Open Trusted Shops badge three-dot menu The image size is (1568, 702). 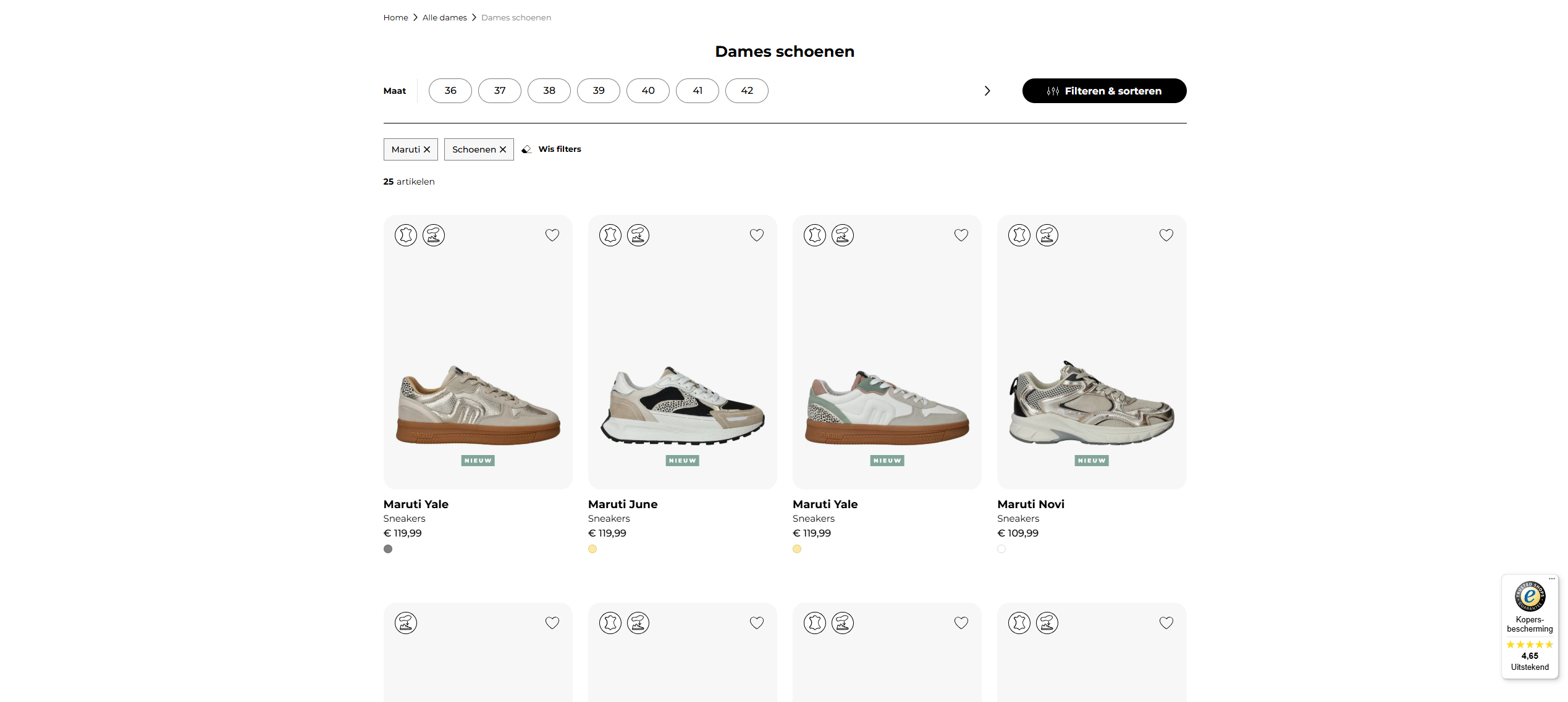click(x=1551, y=579)
